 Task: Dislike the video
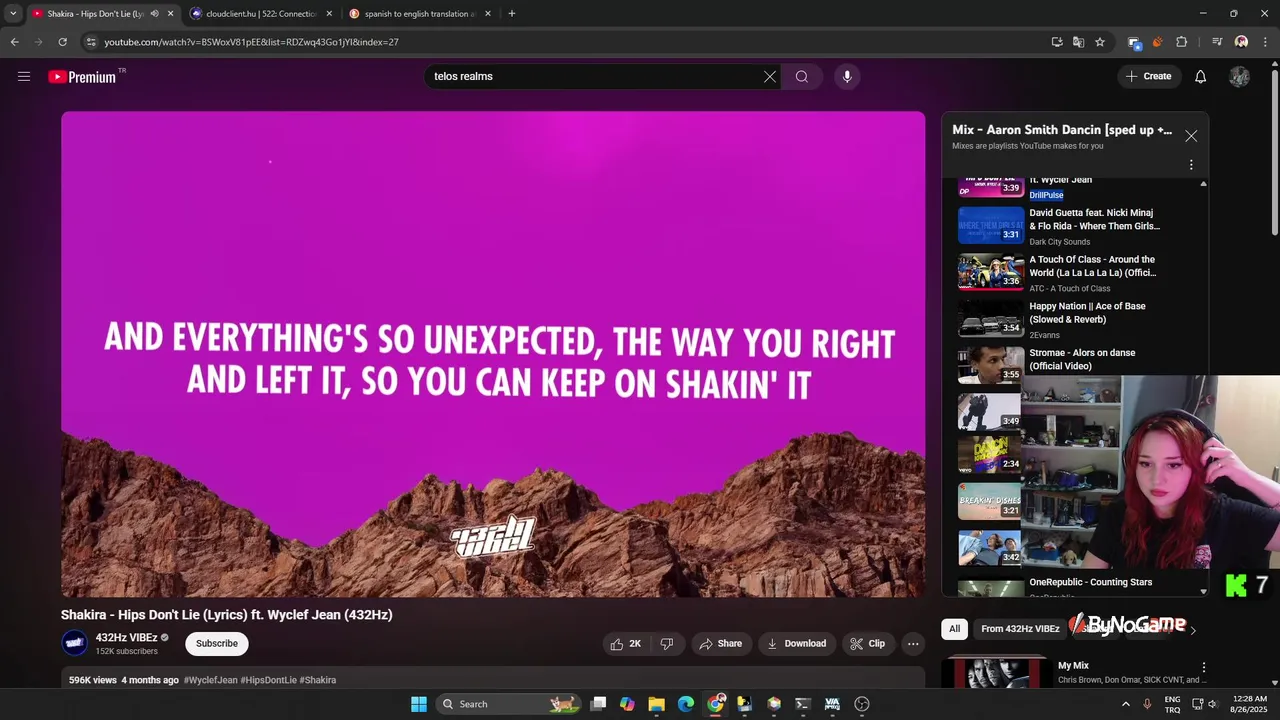coord(667,644)
